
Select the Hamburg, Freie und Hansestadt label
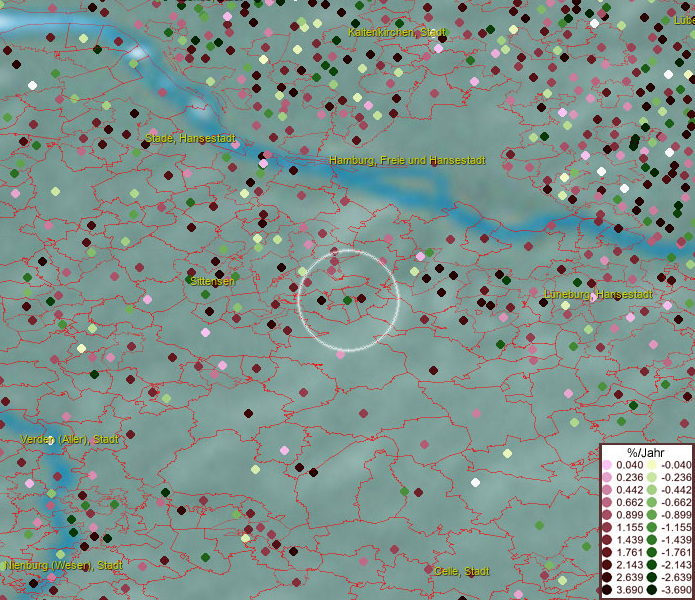tap(407, 160)
